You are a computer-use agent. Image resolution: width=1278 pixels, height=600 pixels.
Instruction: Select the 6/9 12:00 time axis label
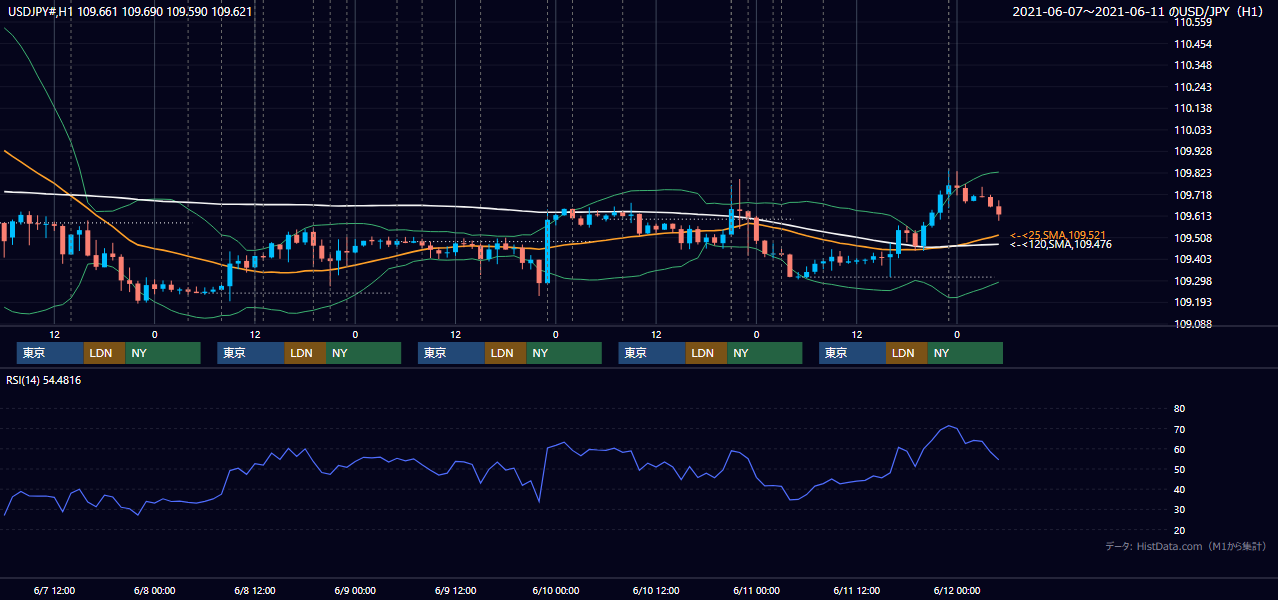point(455,591)
